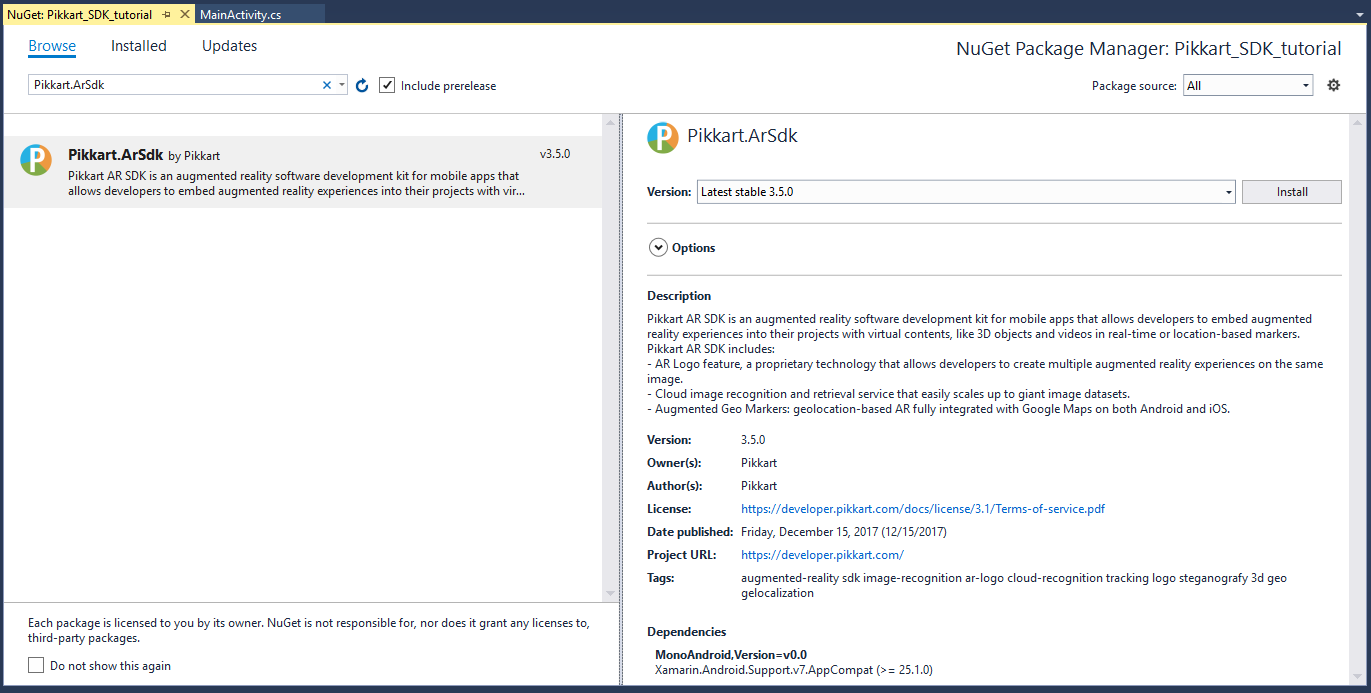Open developer.pikkart.com project URL
The image size is (1371, 693).
point(822,555)
